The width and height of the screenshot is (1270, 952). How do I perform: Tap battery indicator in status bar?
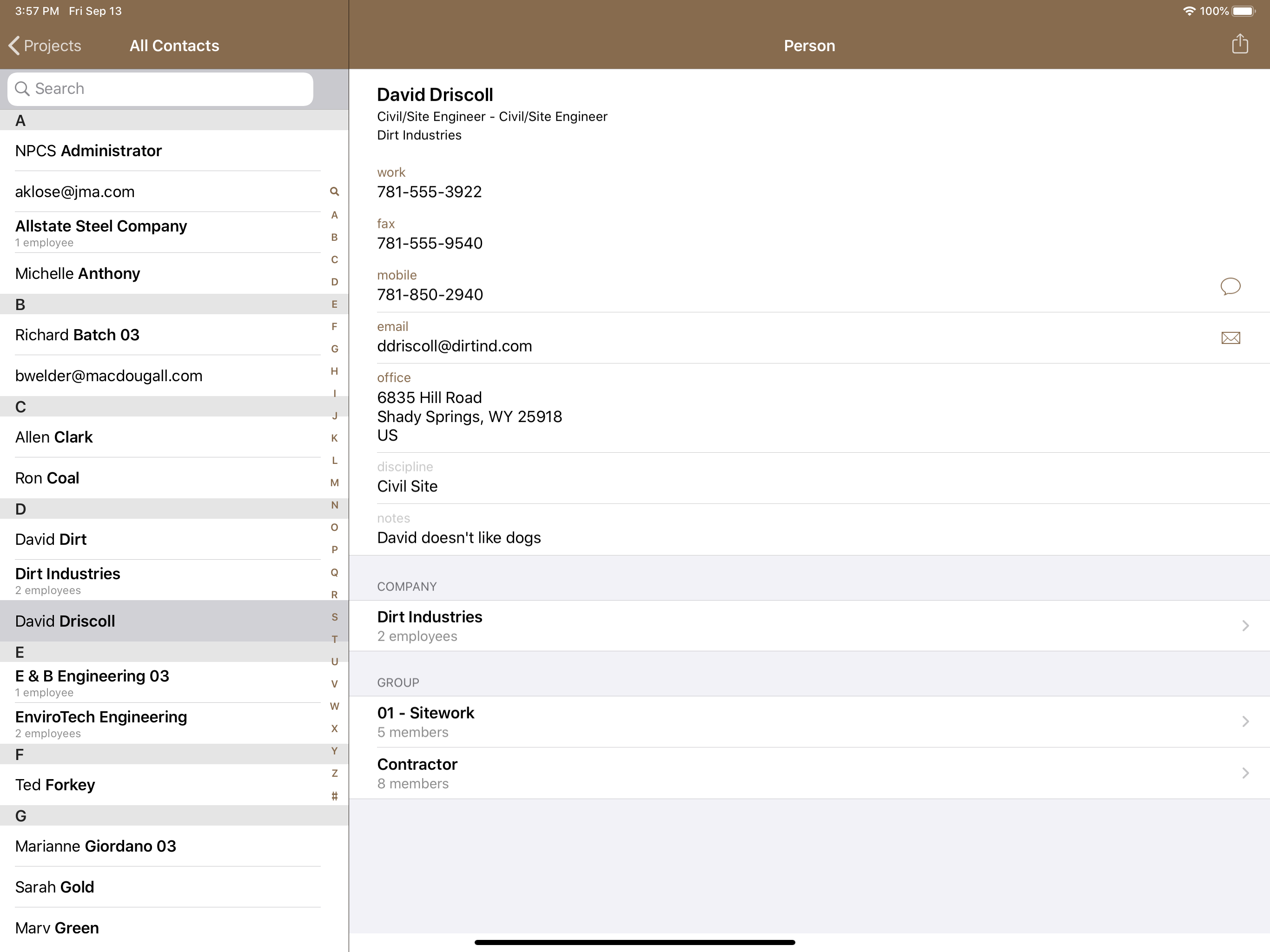pos(1244,11)
